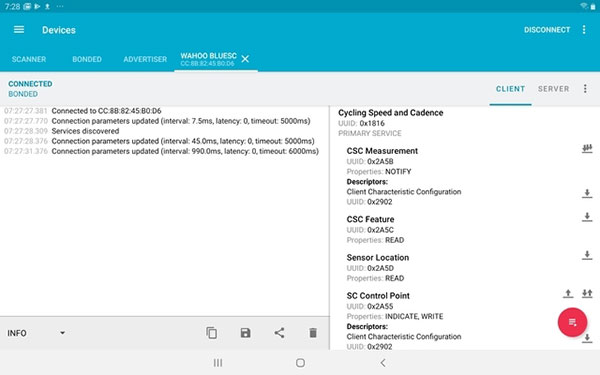Save the log with the floppy icon
This screenshot has width=600, height=375.
point(246,333)
